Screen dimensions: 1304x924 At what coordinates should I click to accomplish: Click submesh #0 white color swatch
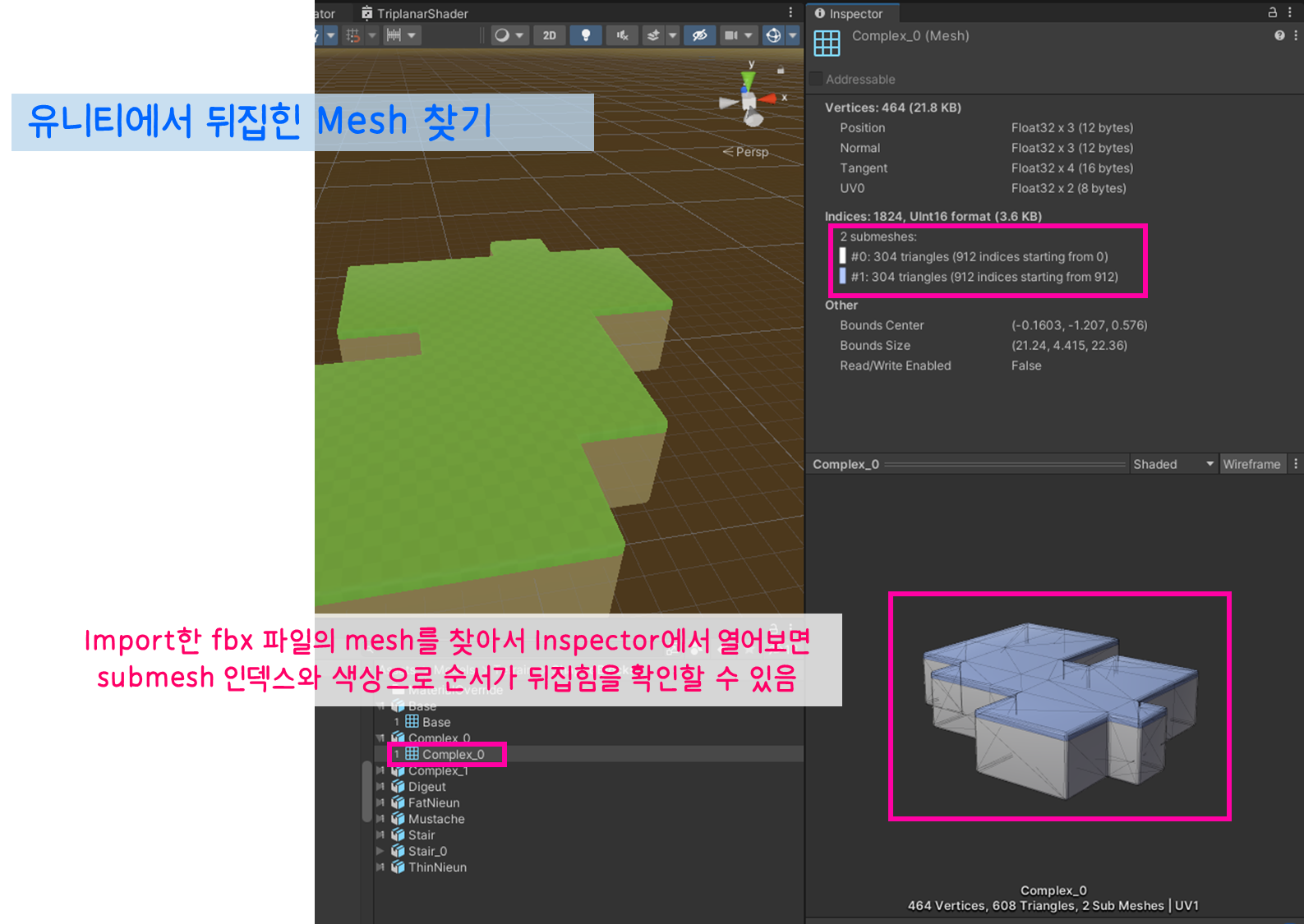842,256
